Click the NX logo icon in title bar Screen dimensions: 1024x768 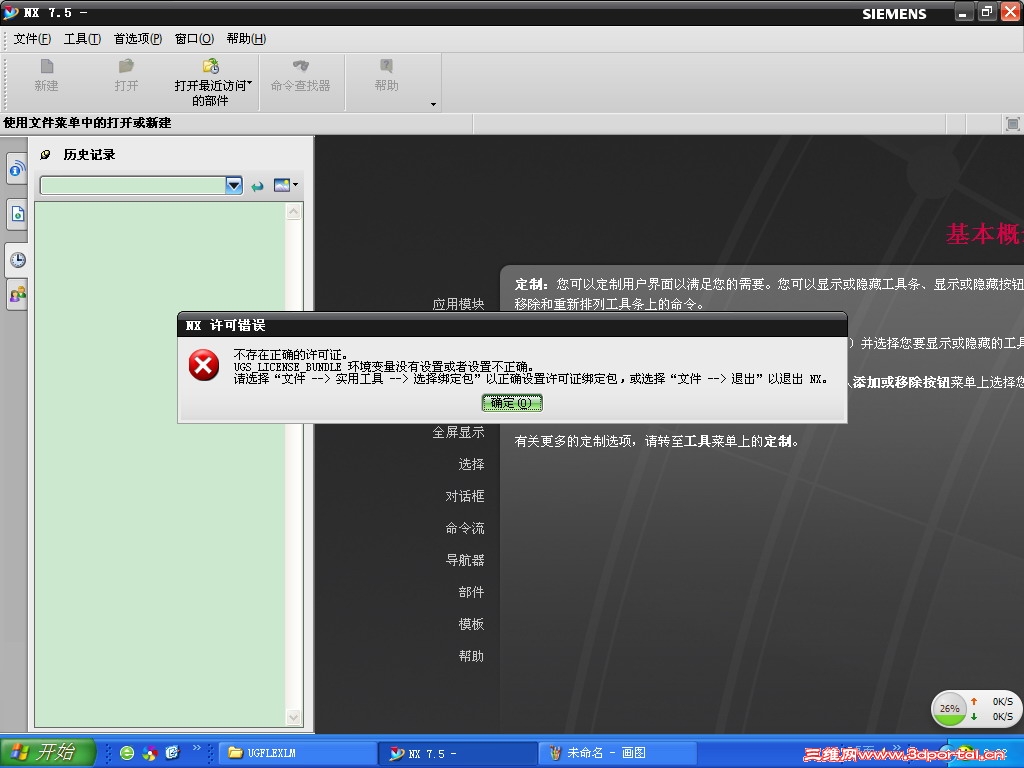[11, 12]
